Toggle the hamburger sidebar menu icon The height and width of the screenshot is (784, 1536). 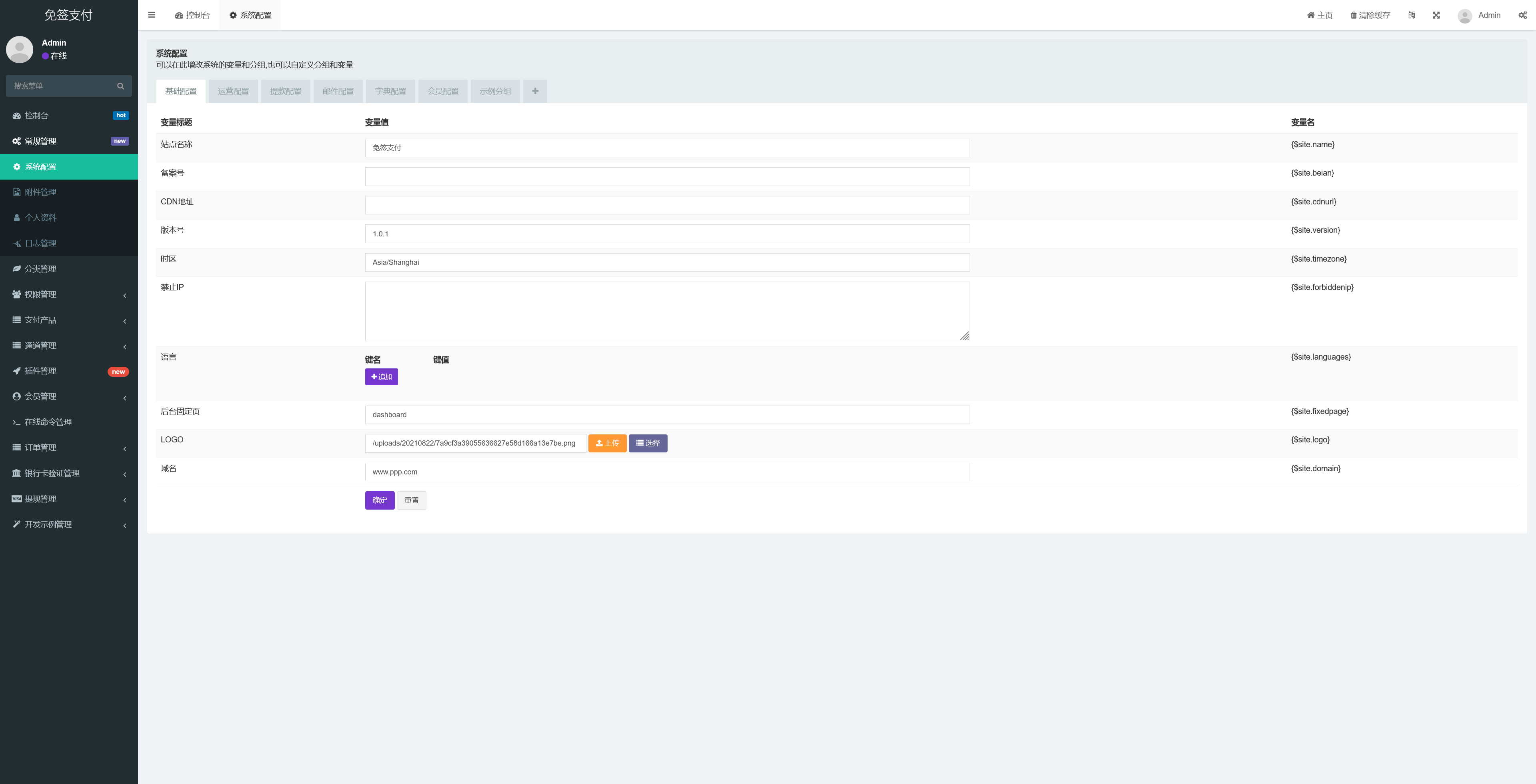(152, 15)
